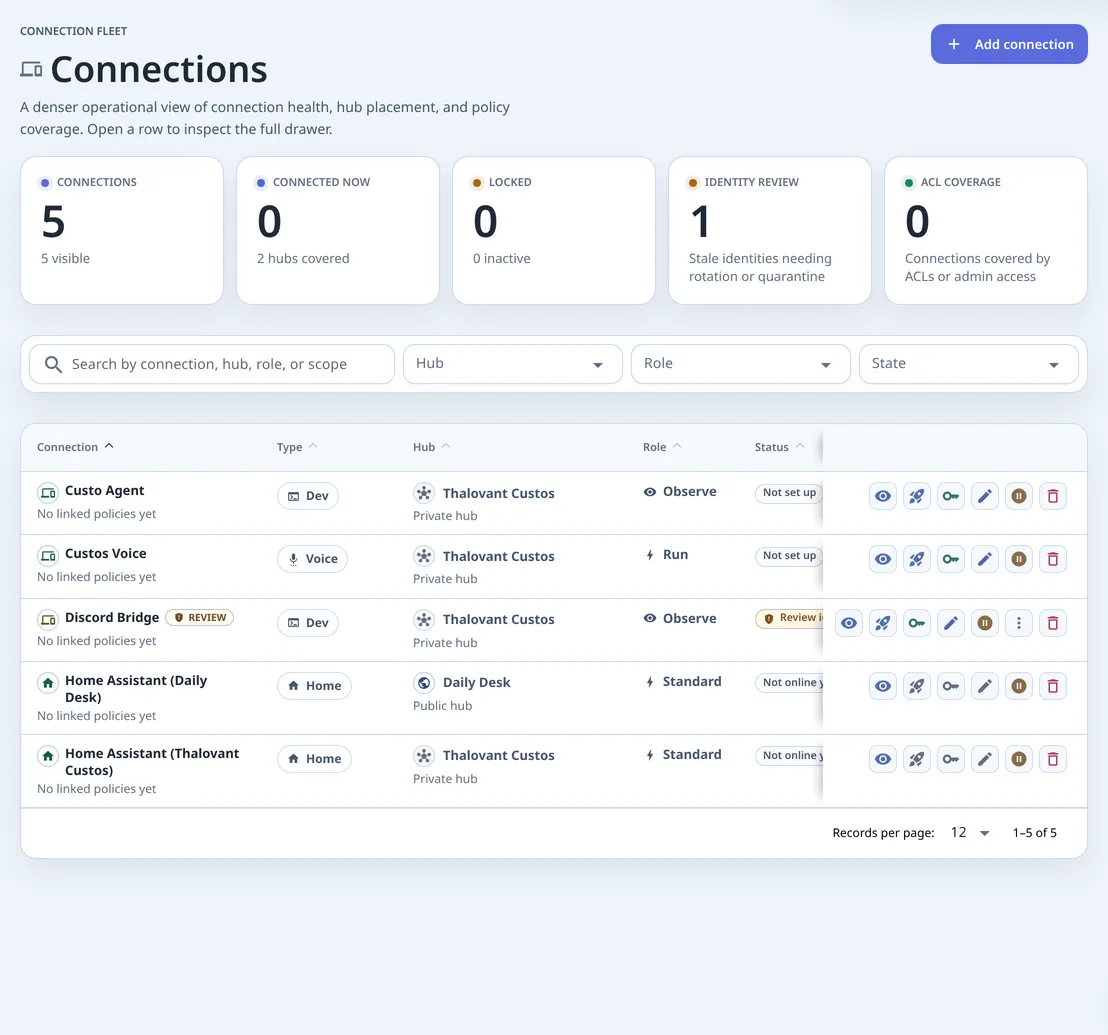Click eye icon for Home Assistant (Thalovant Custos)

pos(883,759)
